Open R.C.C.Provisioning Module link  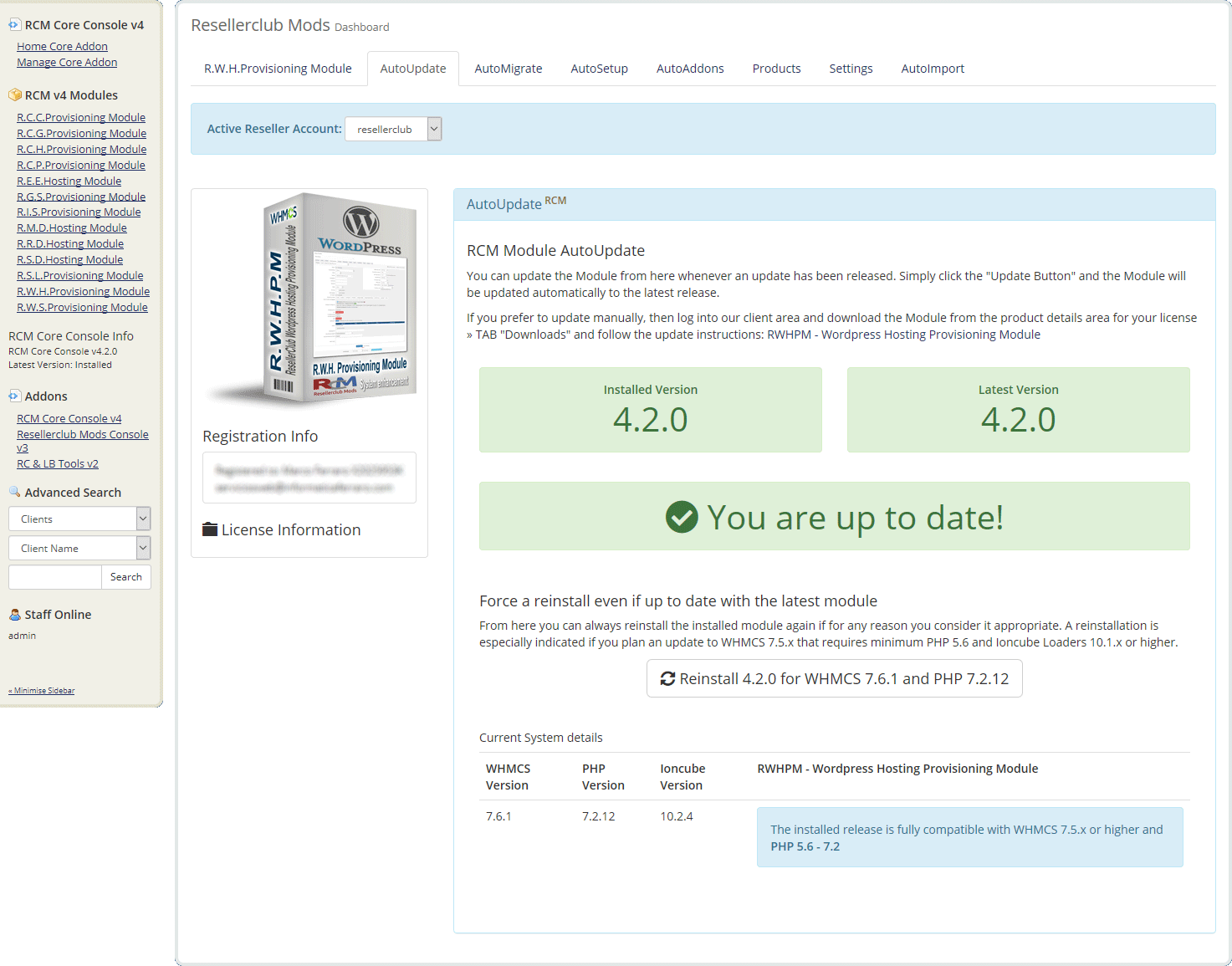[x=81, y=118]
